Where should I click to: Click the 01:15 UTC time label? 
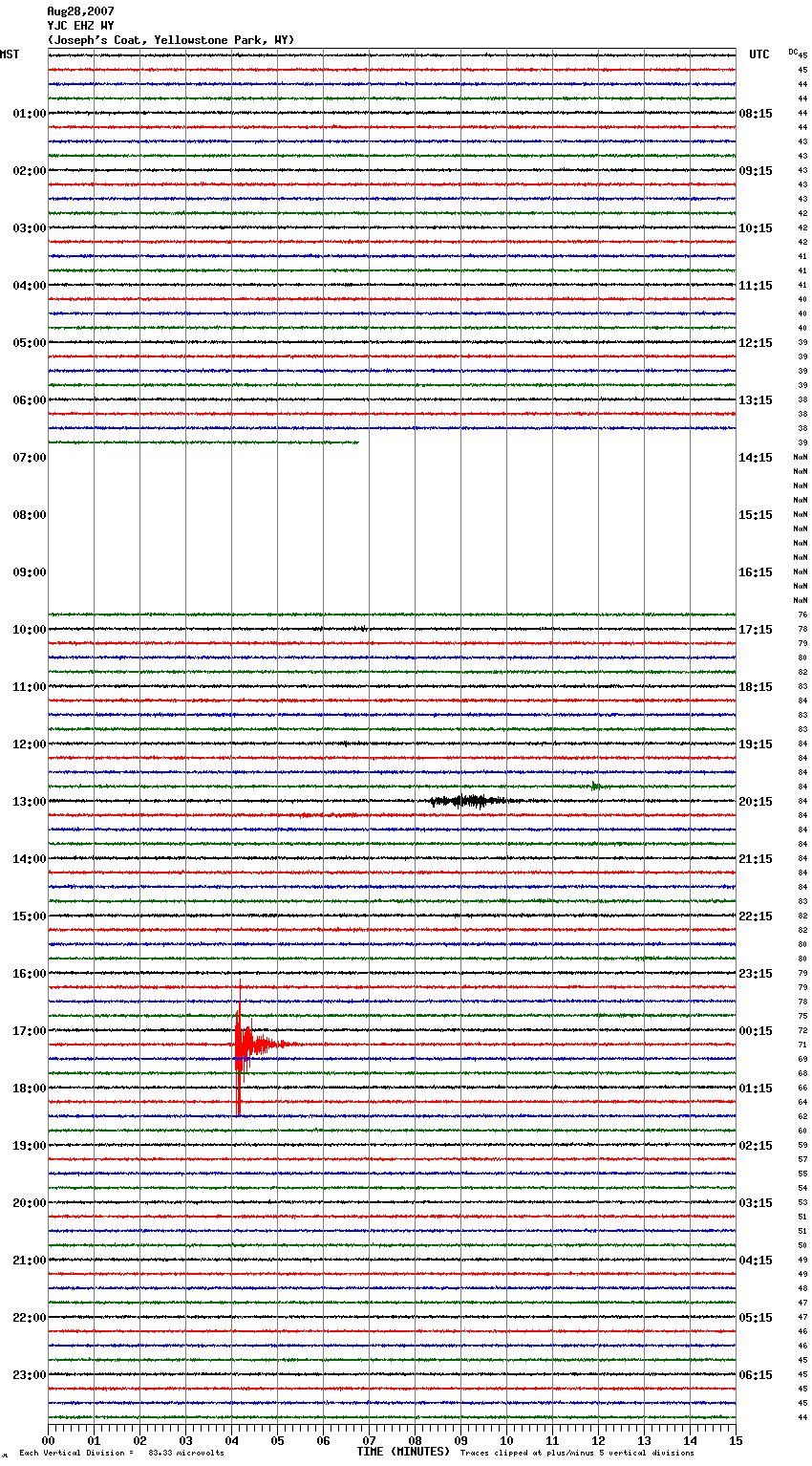(756, 1089)
